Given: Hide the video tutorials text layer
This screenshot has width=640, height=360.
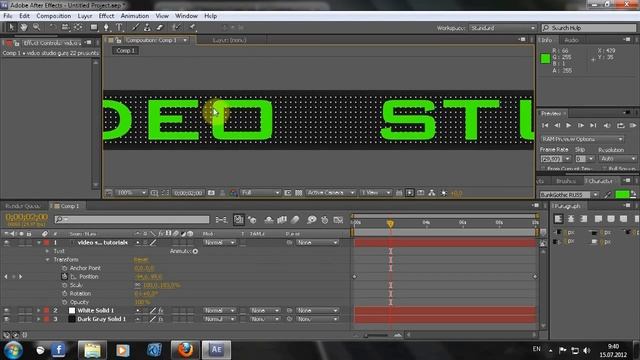Looking at the screenshot, I should [x=6, y=242].
